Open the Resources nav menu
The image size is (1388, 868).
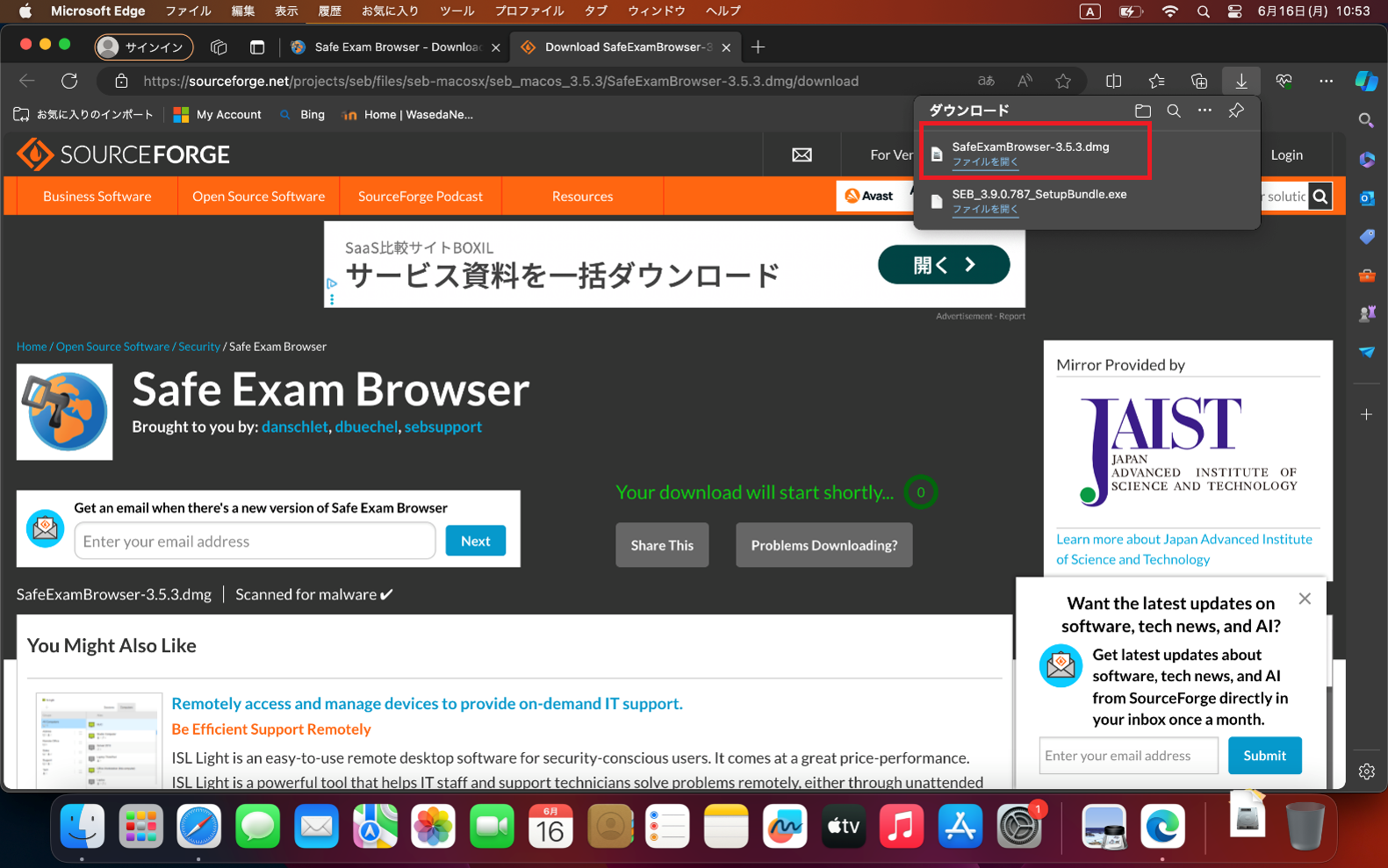[583, 197]
